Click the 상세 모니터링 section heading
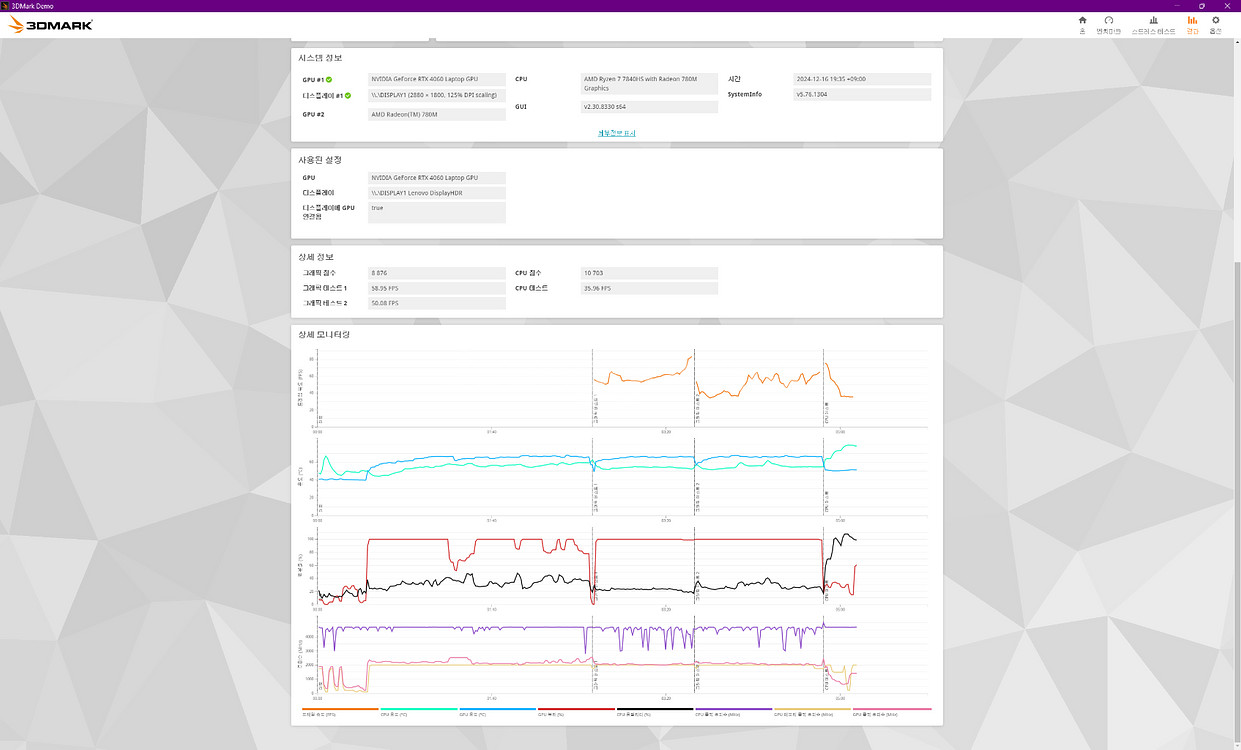Image resolution: width=1241 pixels, height=750 pixels. (324, 334)
